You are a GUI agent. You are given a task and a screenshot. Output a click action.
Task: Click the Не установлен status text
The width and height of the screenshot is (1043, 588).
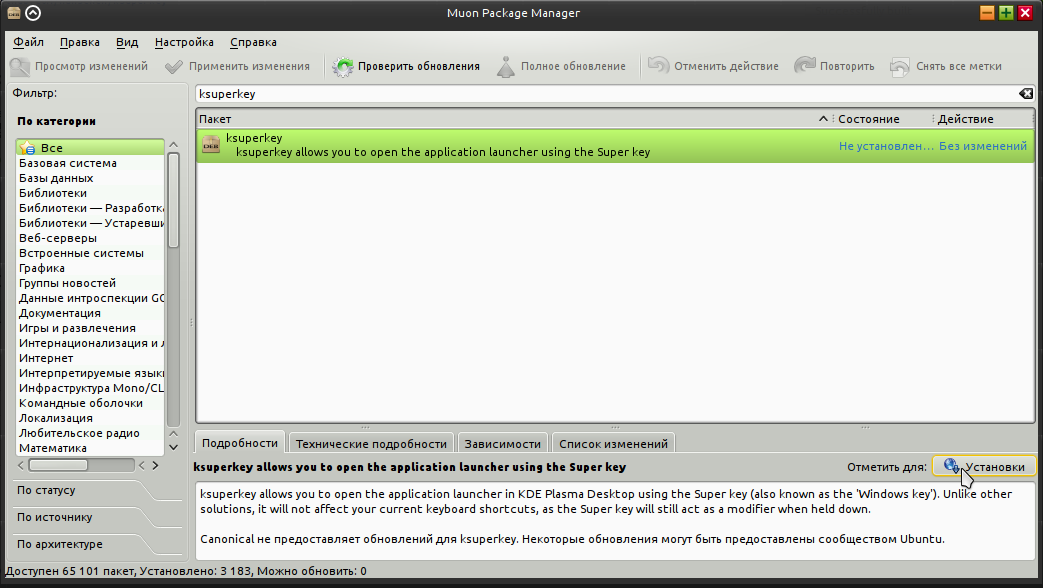886,146
